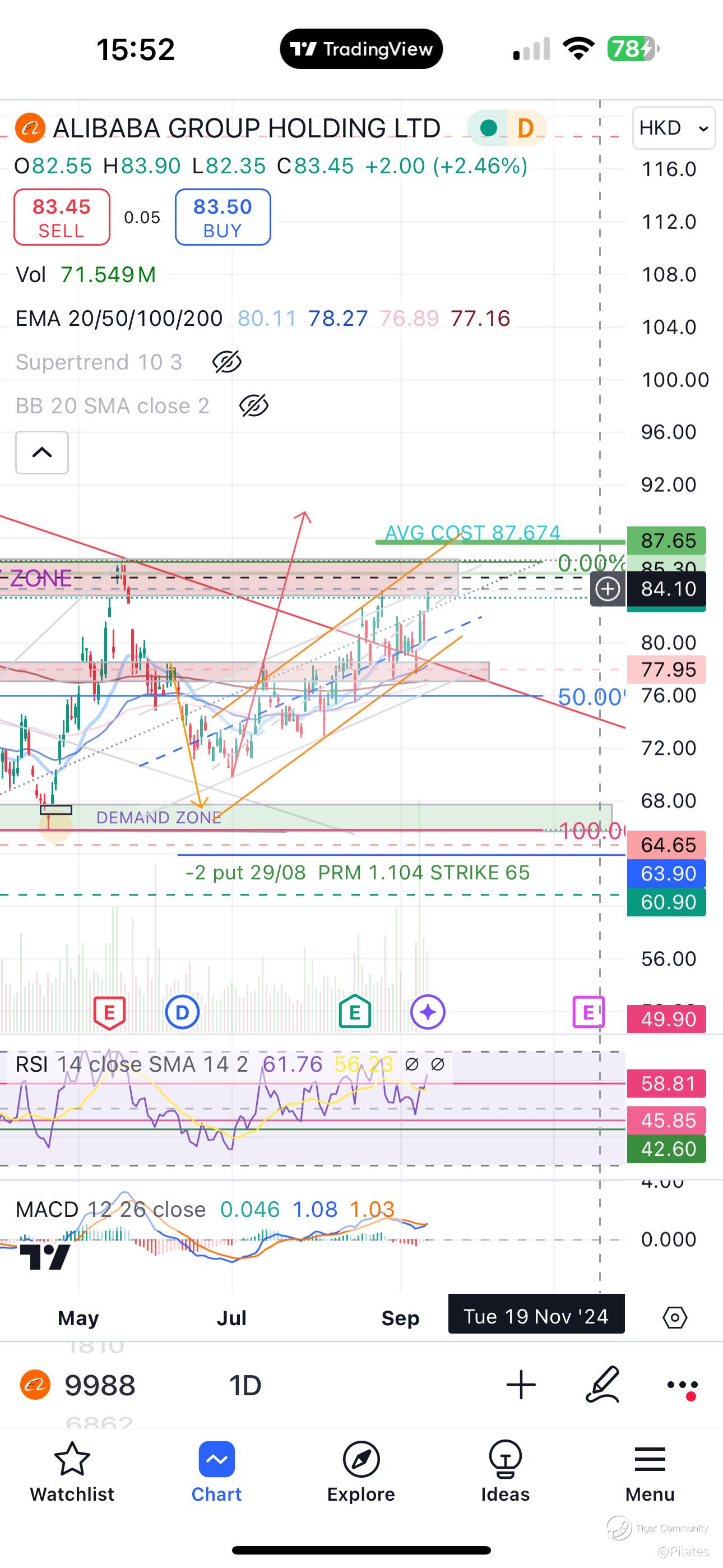Tap the 58.81 RSI axis label
Screen dimensions: 723x1568
click(x=666, y=1083)
